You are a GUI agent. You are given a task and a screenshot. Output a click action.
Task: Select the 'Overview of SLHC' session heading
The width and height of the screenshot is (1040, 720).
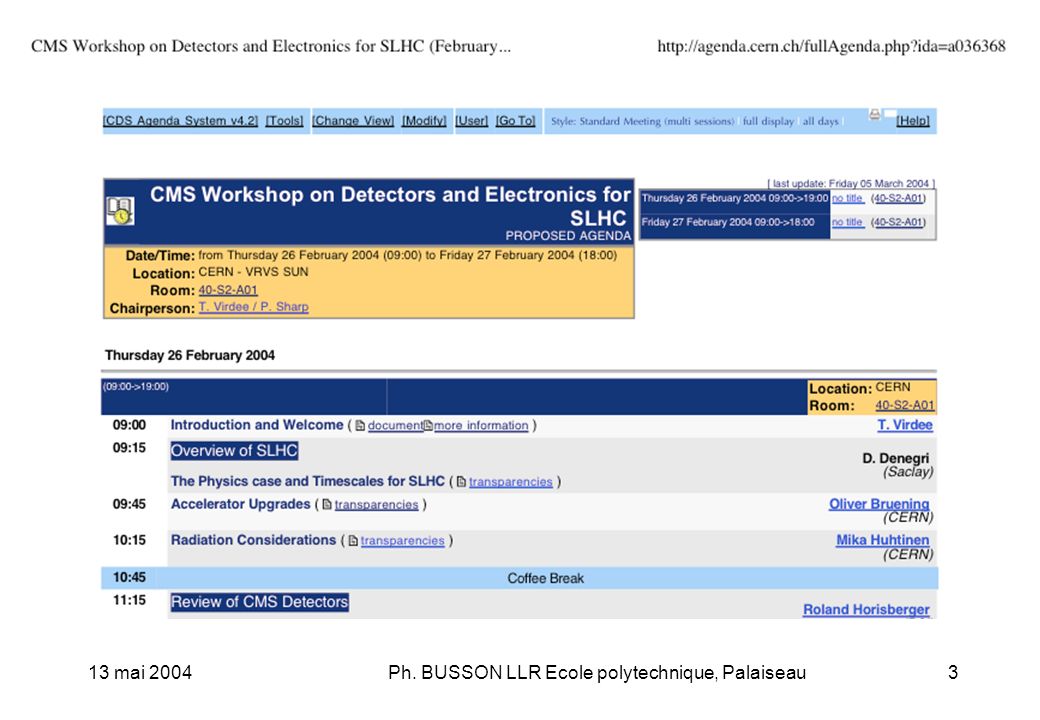pos(234,451)
